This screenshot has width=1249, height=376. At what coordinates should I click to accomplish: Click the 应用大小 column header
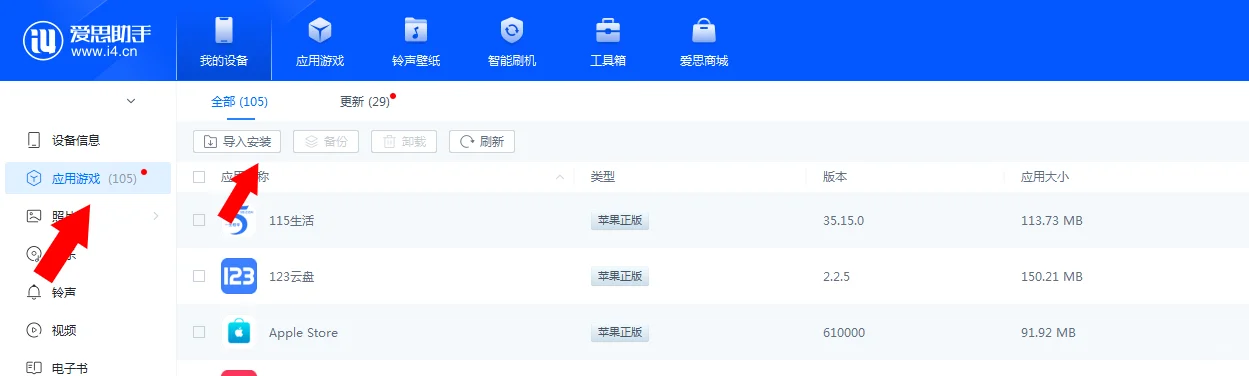click(1045, 177)
